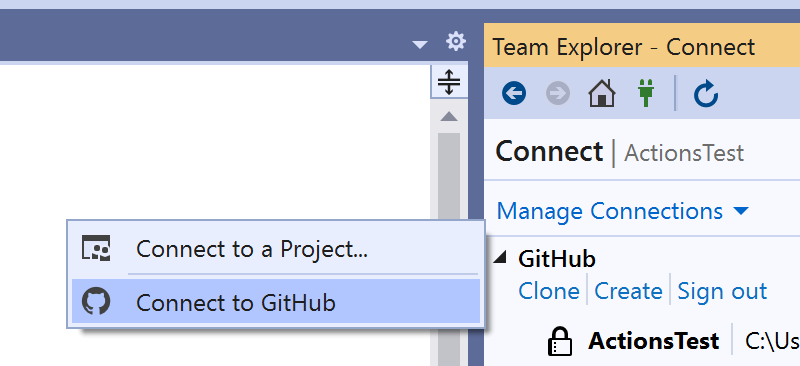This screenshot has width=800, height=366.
Task: Click the Forward arrow in Team Explorer
Action: point(558,94)
